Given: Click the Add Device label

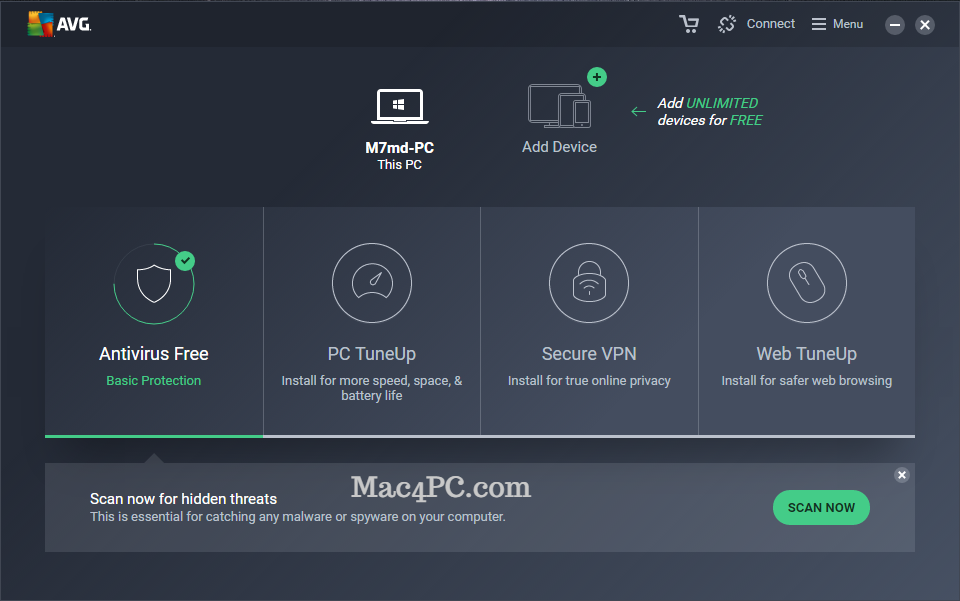Looking at the screenshot, I should click(x=559, y=147).
